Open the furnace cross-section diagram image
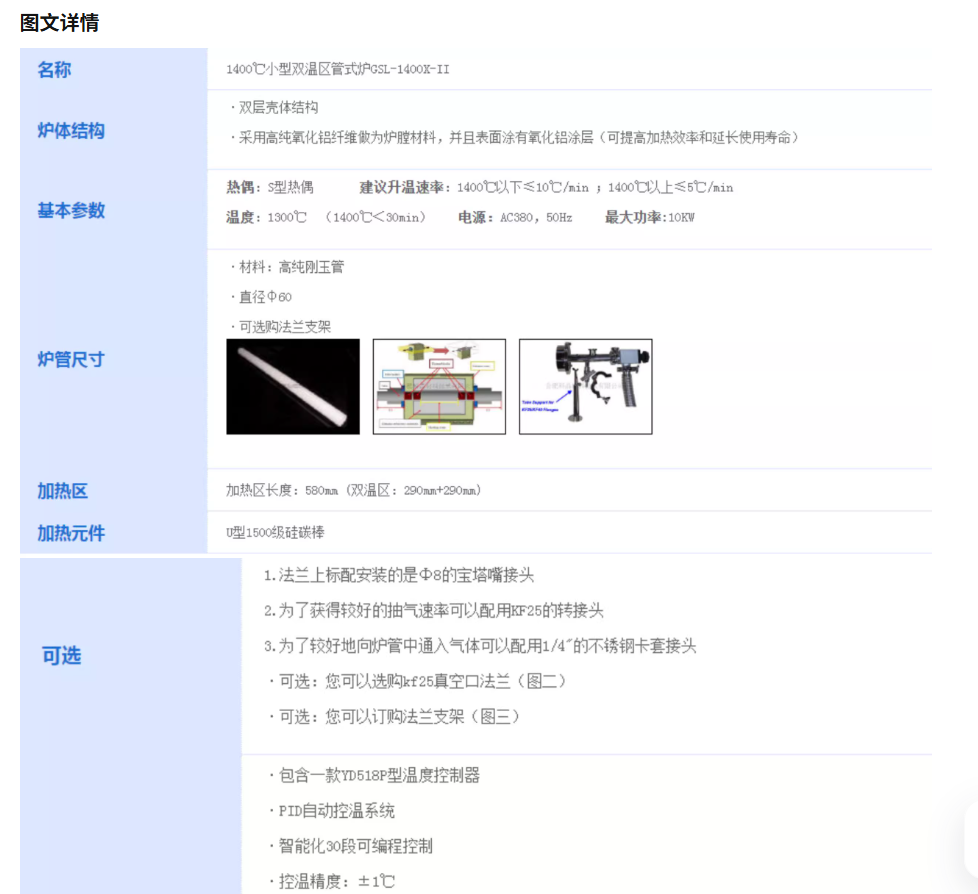Viewport: 978px width, 894px height. pyautogui.click(x=439, y=386)
